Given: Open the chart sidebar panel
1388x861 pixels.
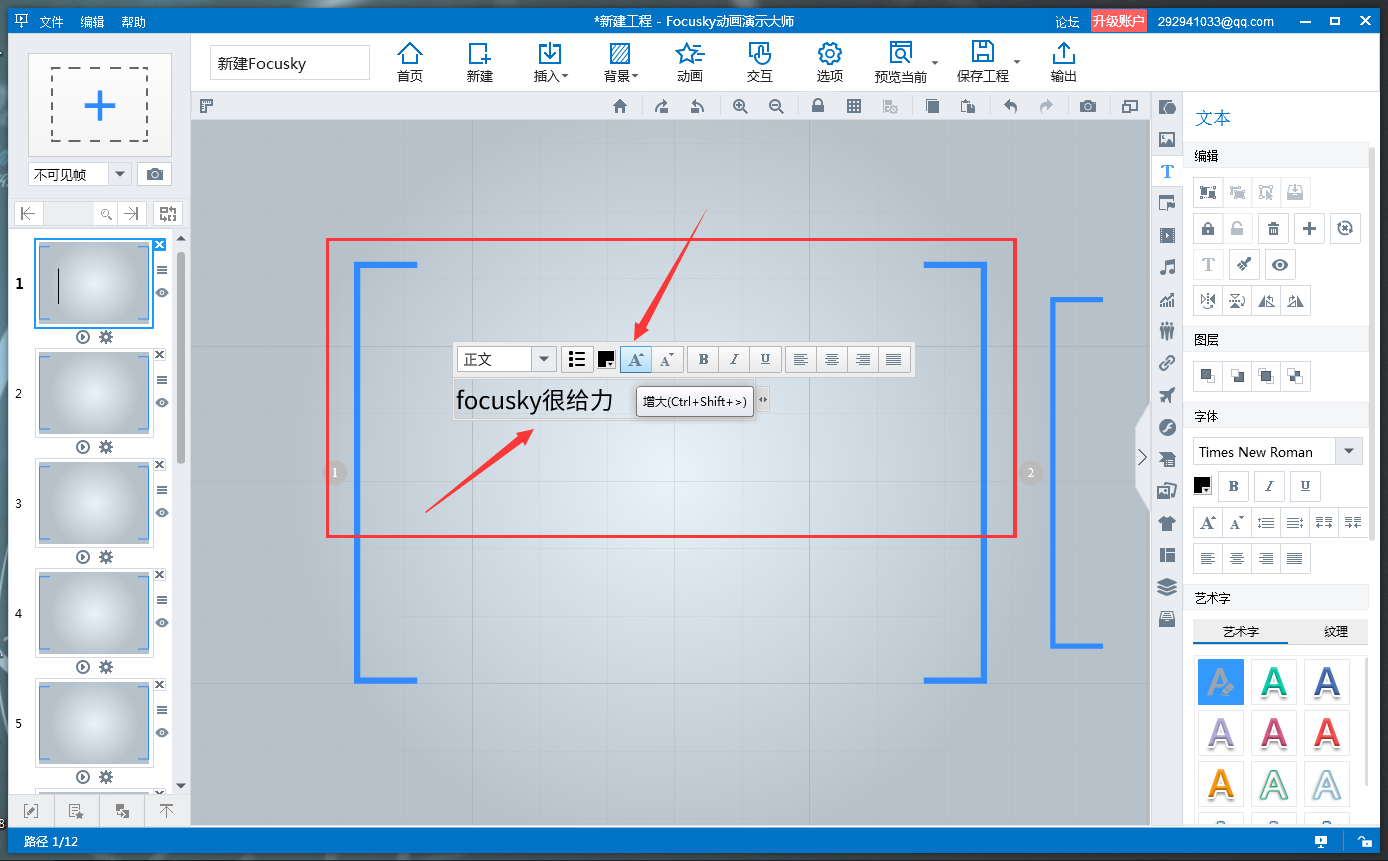Looking at the screenshot, I should coord(1167,299).
